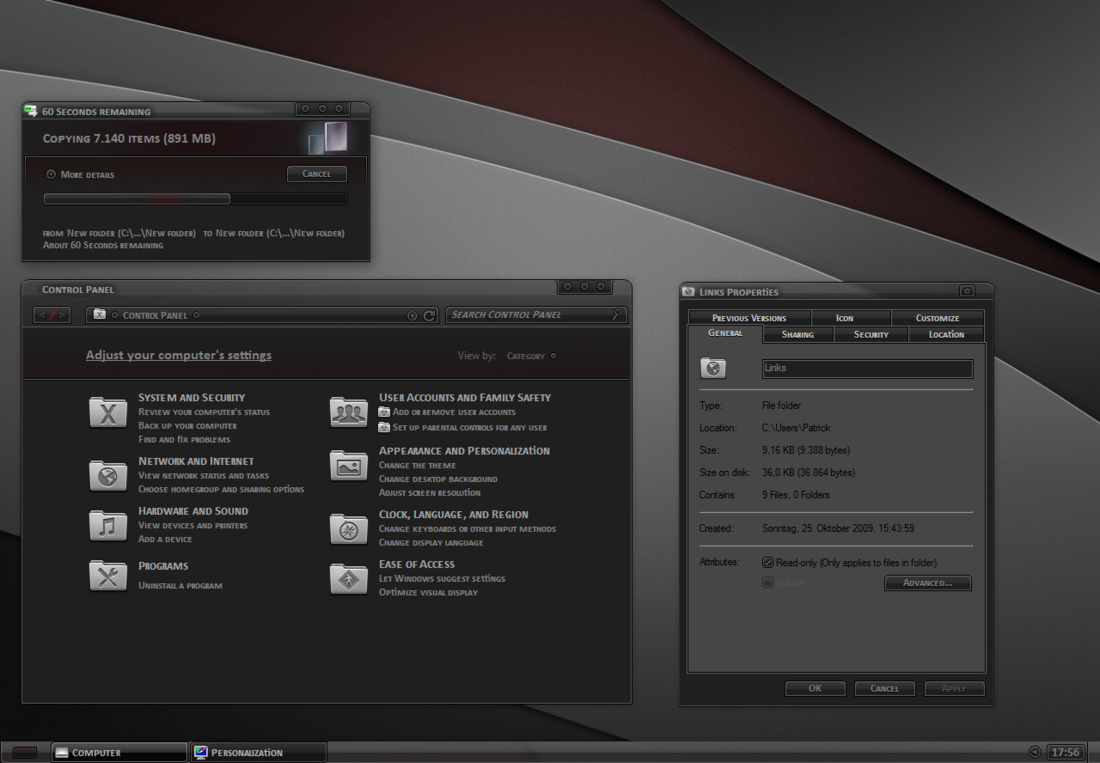
Task: Click the red Start button on taskbar
Action: pyautogui.click(x=25, y=752)
